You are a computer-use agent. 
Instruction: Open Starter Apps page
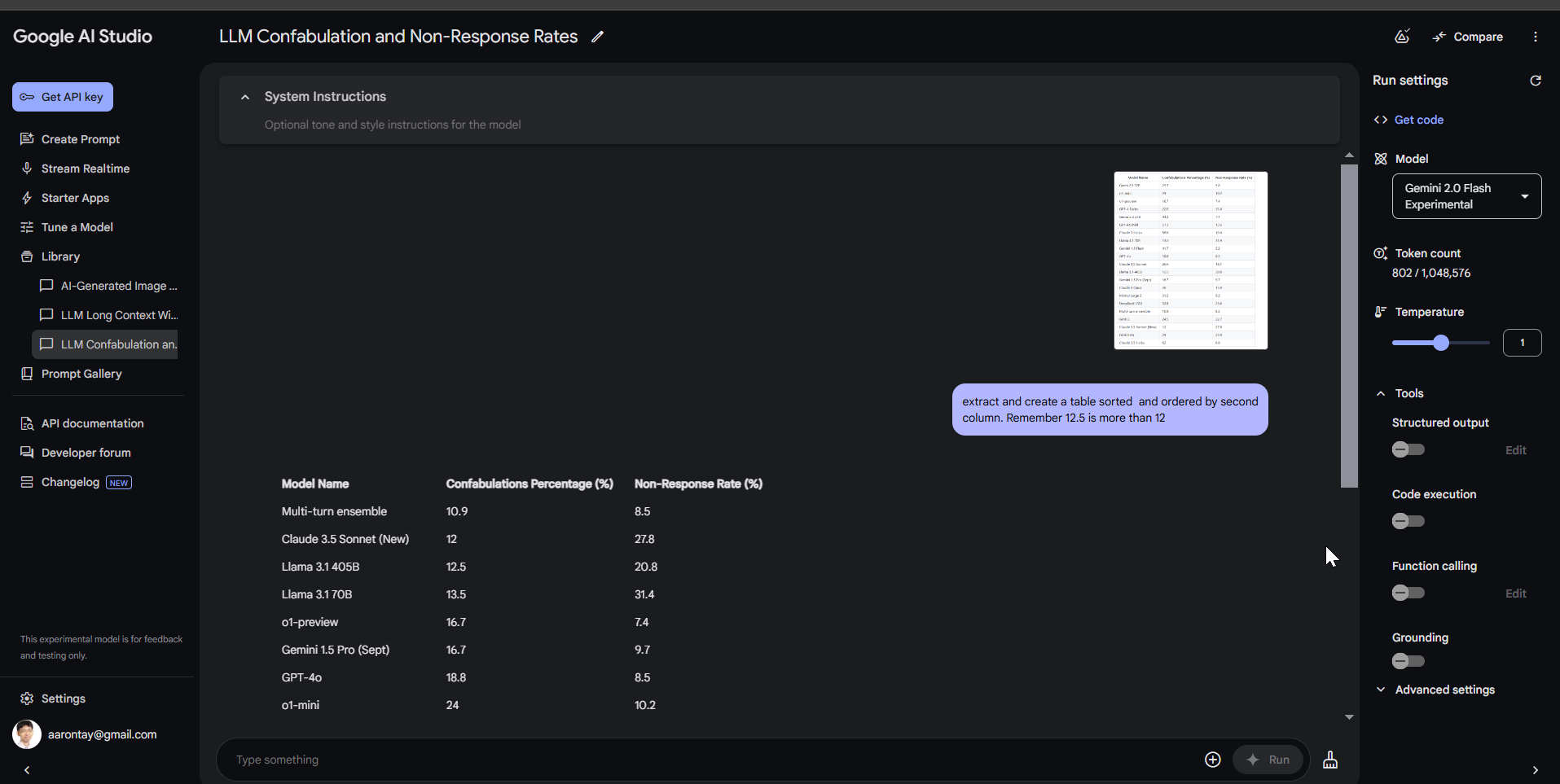click(x=75, y=198)
